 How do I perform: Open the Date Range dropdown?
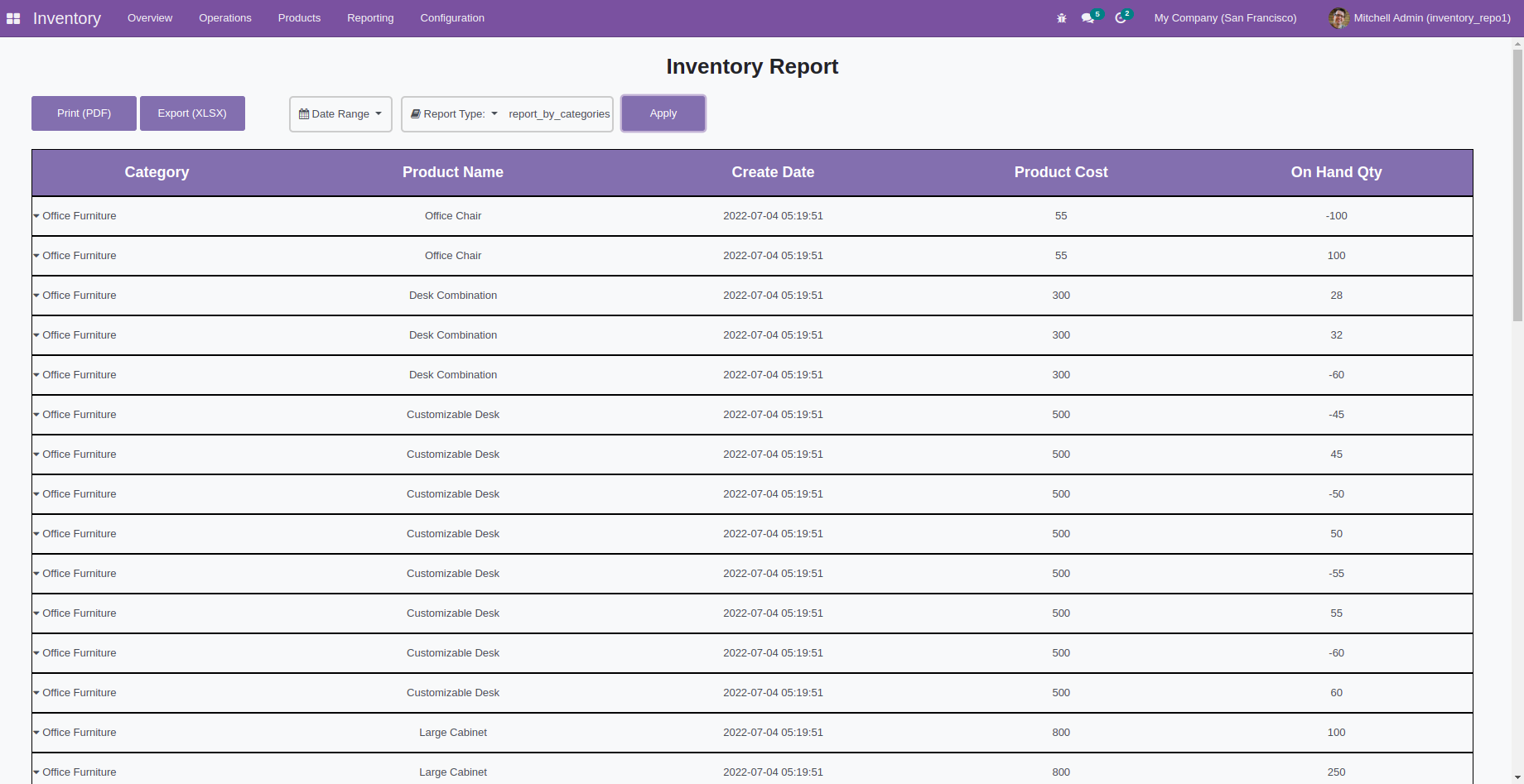point(340,114)
